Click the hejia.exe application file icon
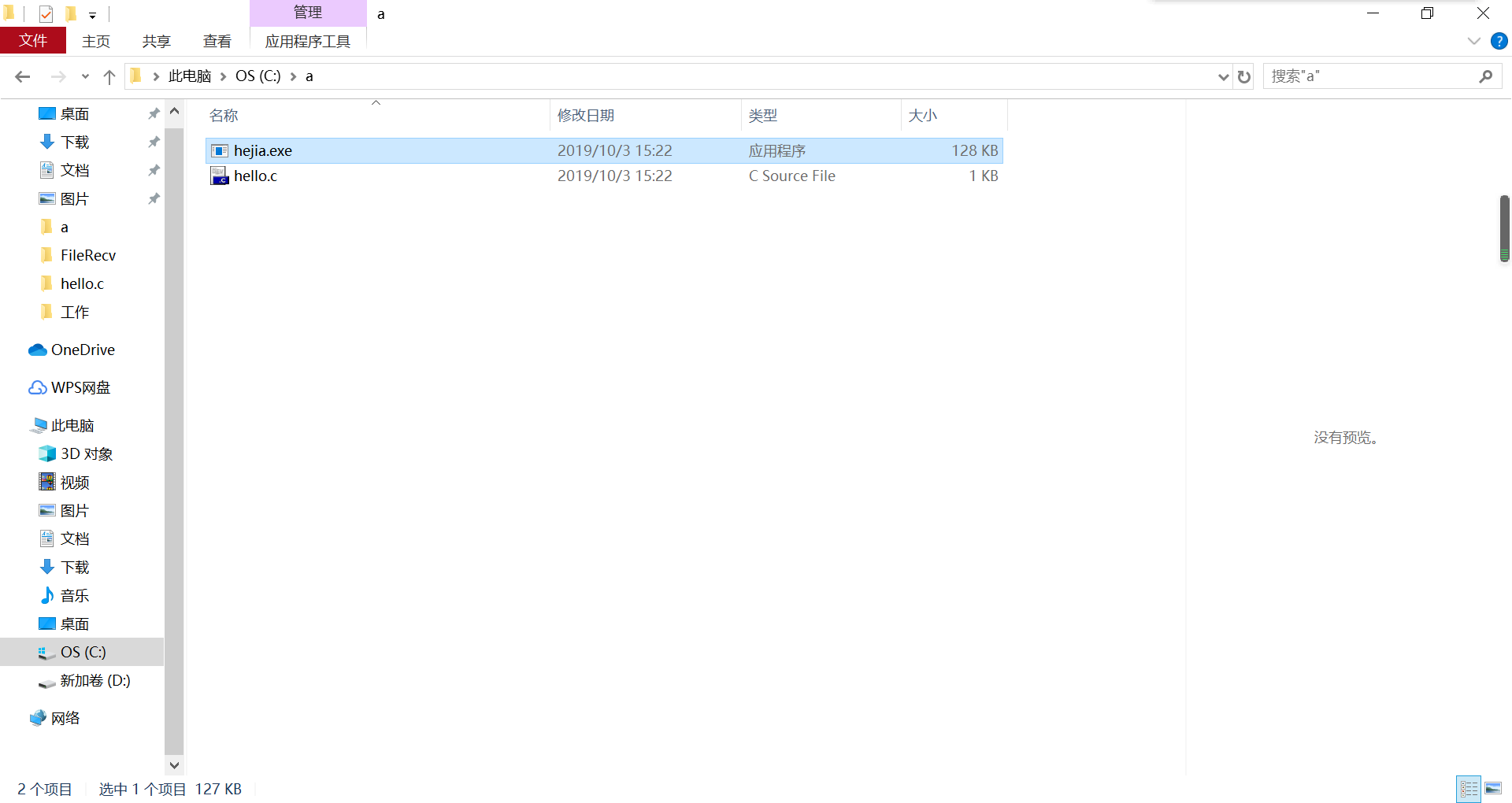The image size is (1512, 803). [x=220, y=151]
